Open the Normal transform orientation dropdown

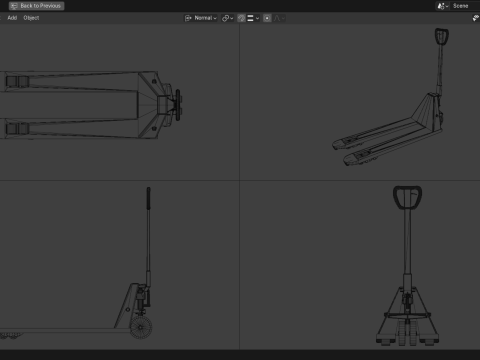tap(201, 18)
